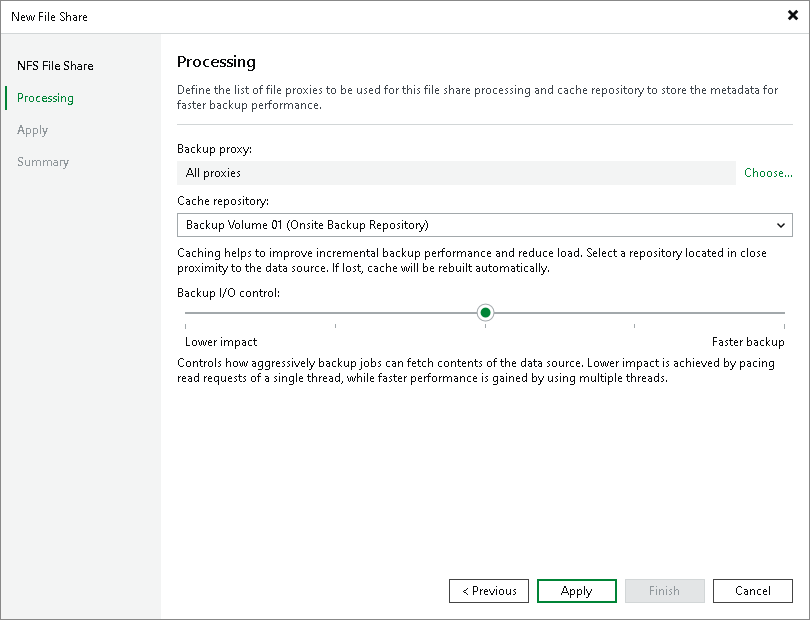Viewport: 810px width, 620px height.
Task: Go to the NFS File Share step
Action: (x=54, y=66)
